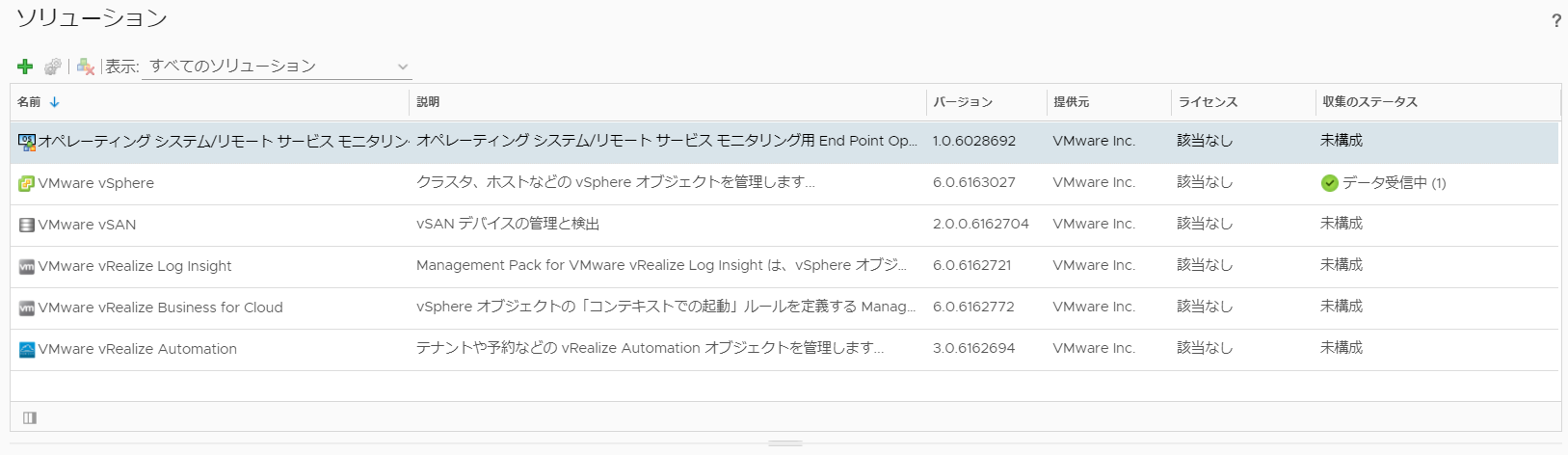Click the VMware vSphere solution icon

click(x=27, y=183)
